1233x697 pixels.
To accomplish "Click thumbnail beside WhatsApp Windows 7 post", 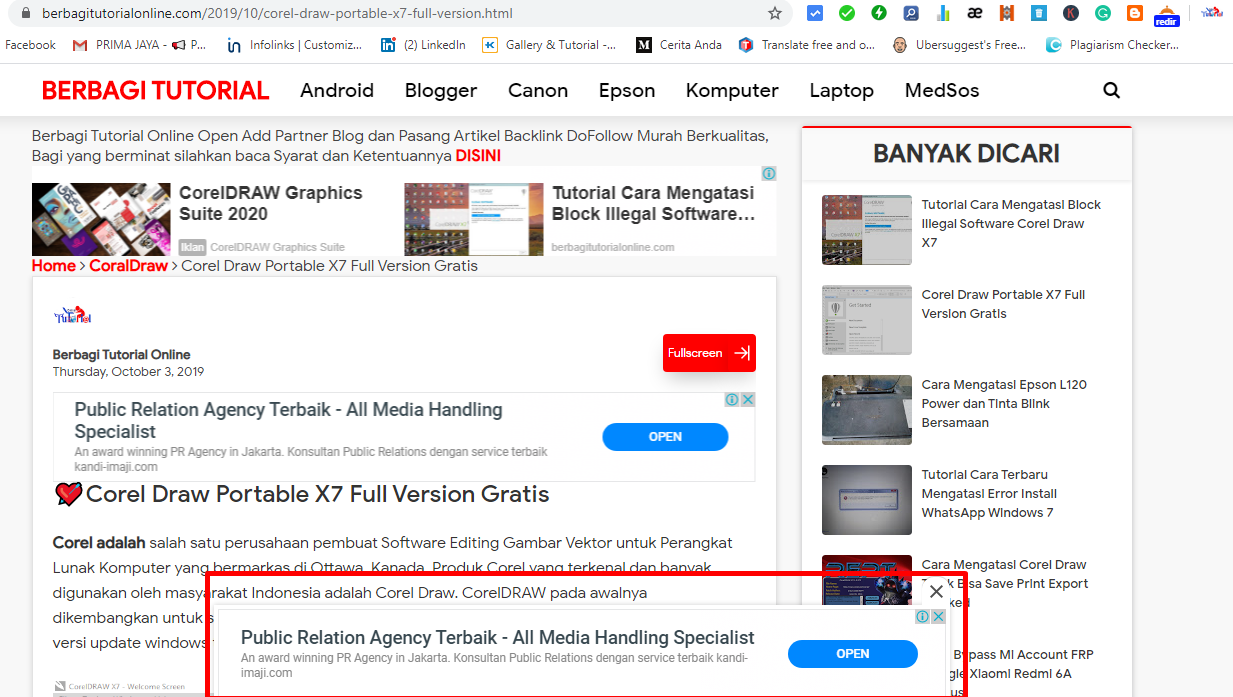I will [x=867, y=500].
